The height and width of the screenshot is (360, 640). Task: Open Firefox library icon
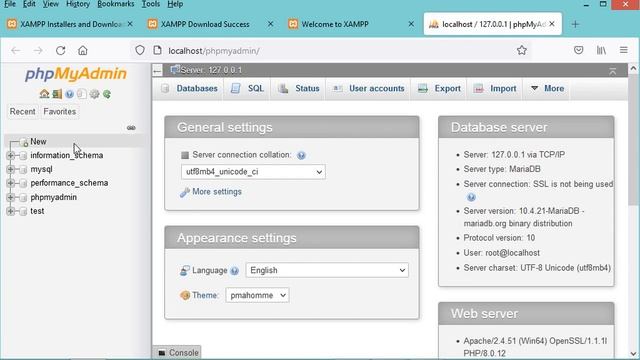(x=601, y=50)
